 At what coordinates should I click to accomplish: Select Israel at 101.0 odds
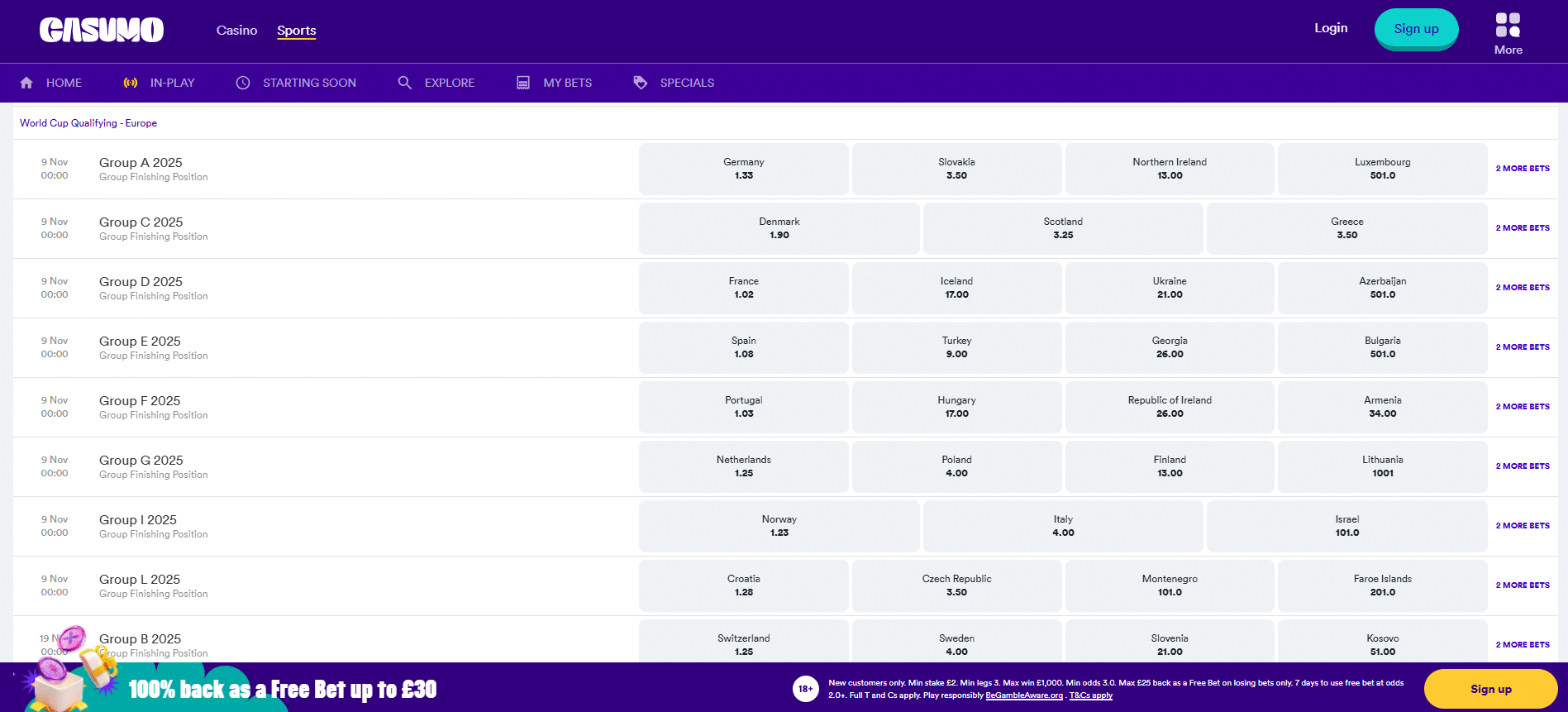1347,526
